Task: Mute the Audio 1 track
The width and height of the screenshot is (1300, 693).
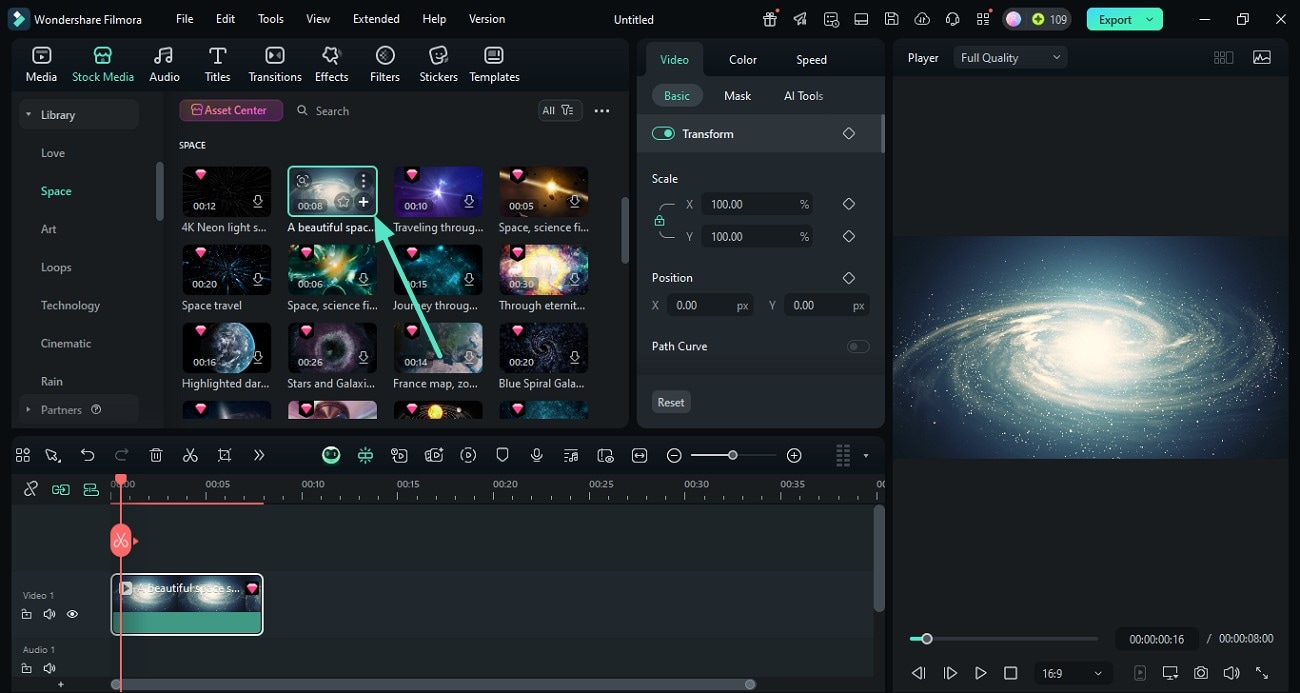Action: (49, 668)
